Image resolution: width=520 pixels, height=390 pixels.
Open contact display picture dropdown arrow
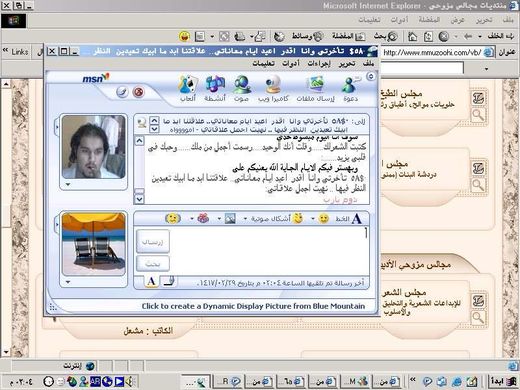[x=68, y=184]
